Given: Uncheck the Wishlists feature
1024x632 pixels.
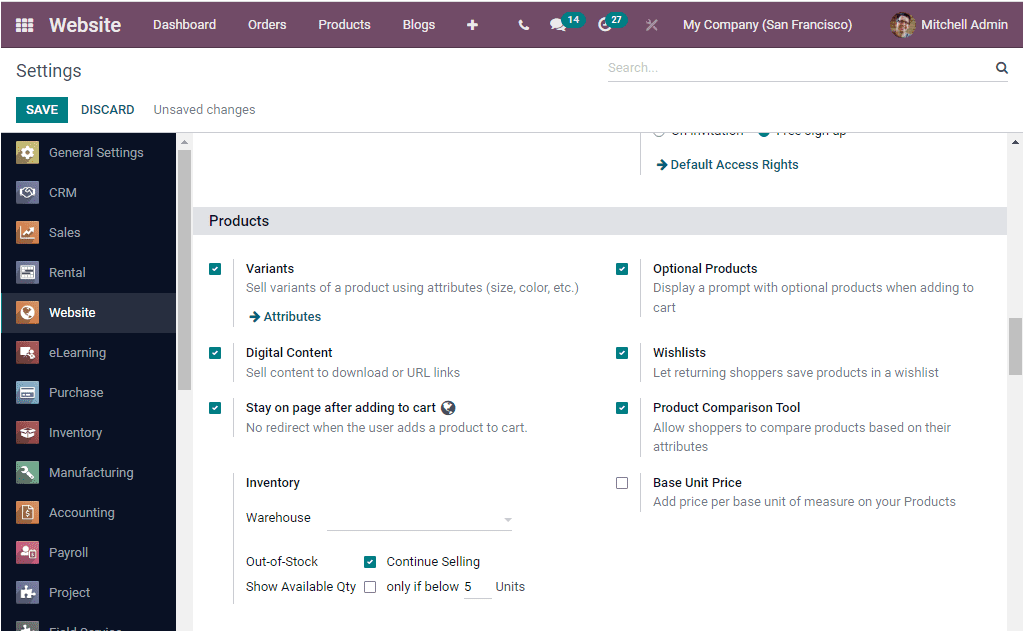Looking at the screenshot, I should point(622,352).
